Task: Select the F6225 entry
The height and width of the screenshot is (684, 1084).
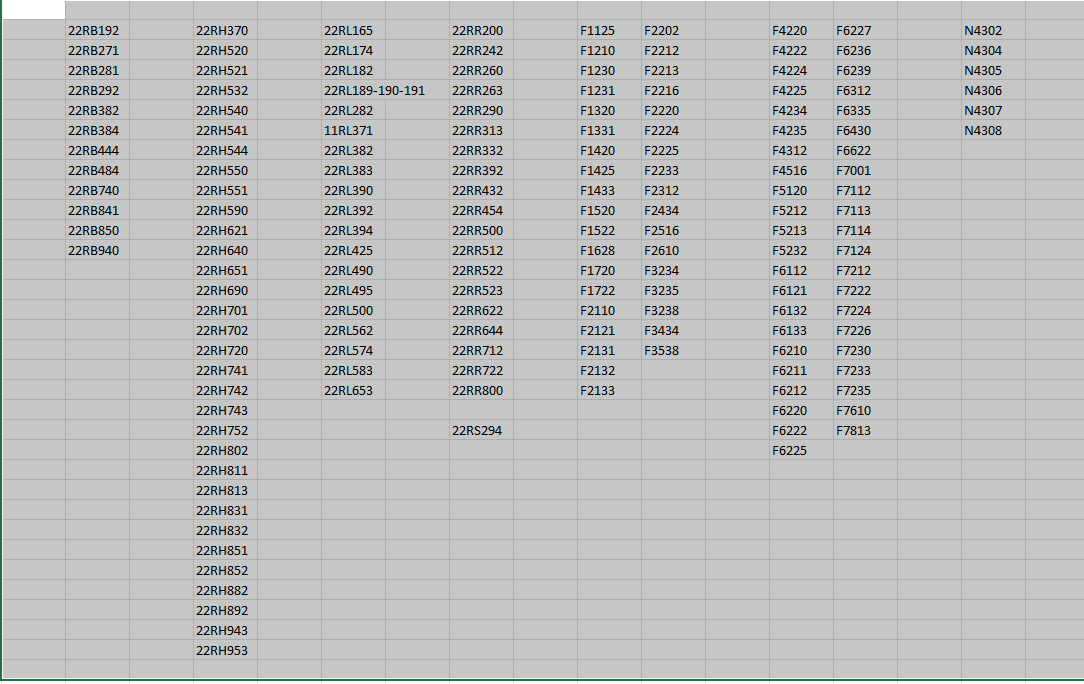Action: 790,451
